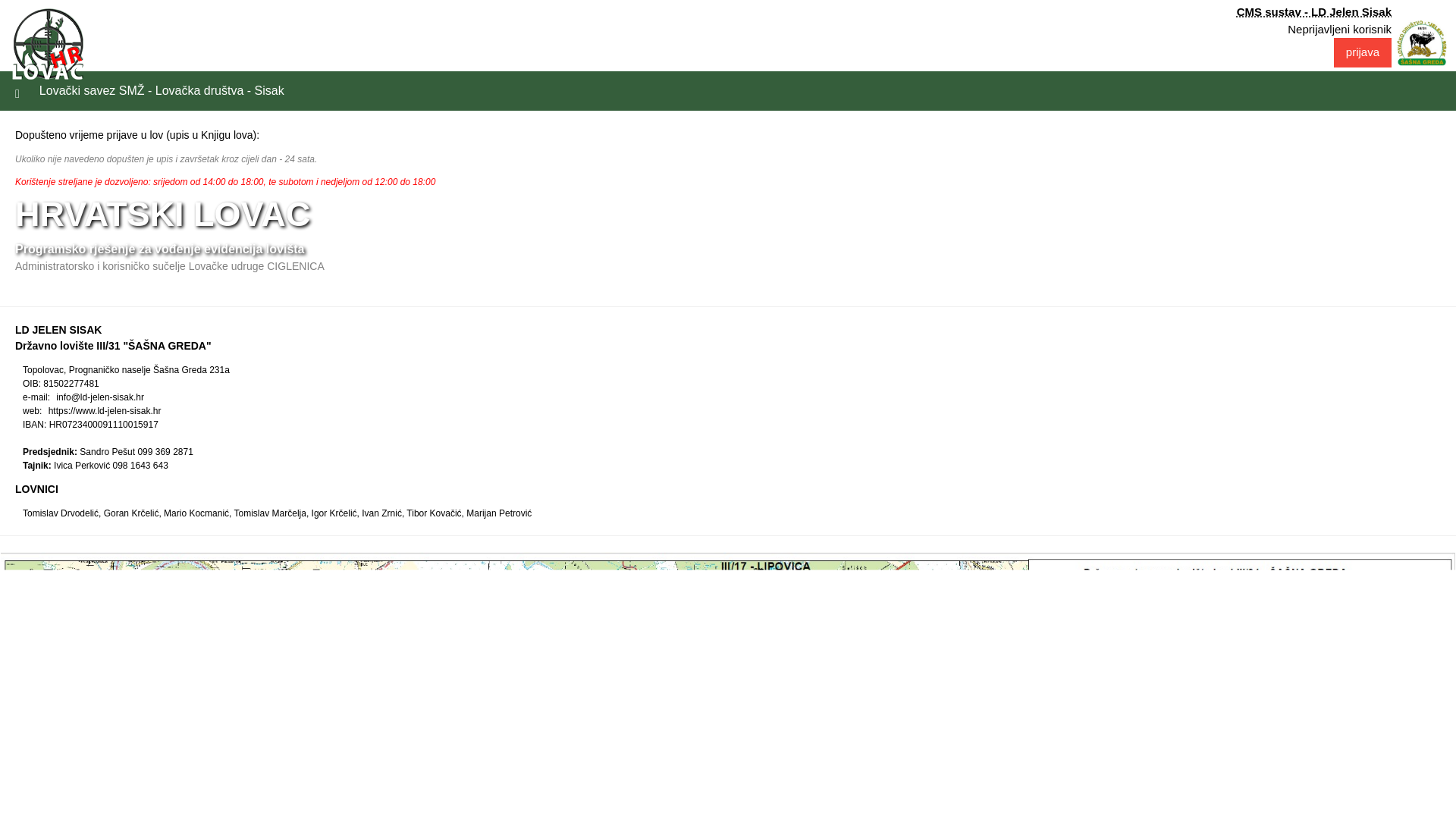The height and width of the screenshot is (819, 1456).
Task: Click the IBAN HR0723400091110015917 text
Action: (x=90, y=425)
